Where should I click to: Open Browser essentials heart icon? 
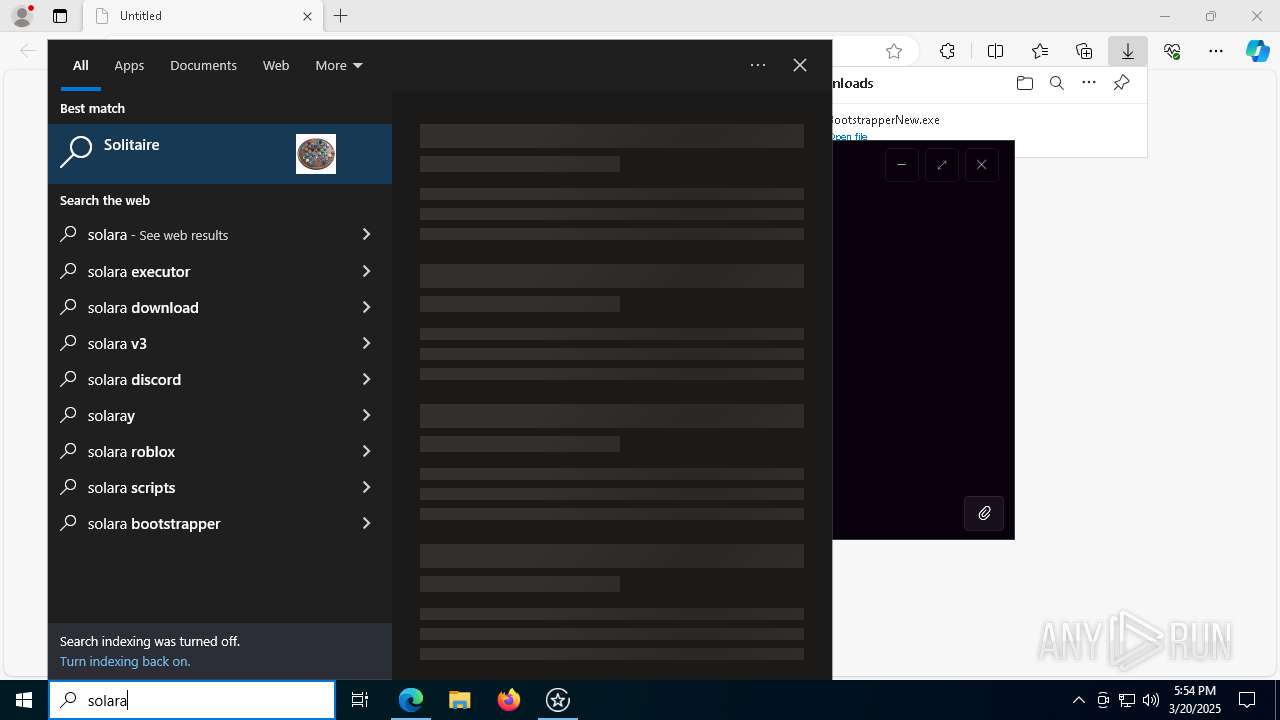coord(1172,51)
